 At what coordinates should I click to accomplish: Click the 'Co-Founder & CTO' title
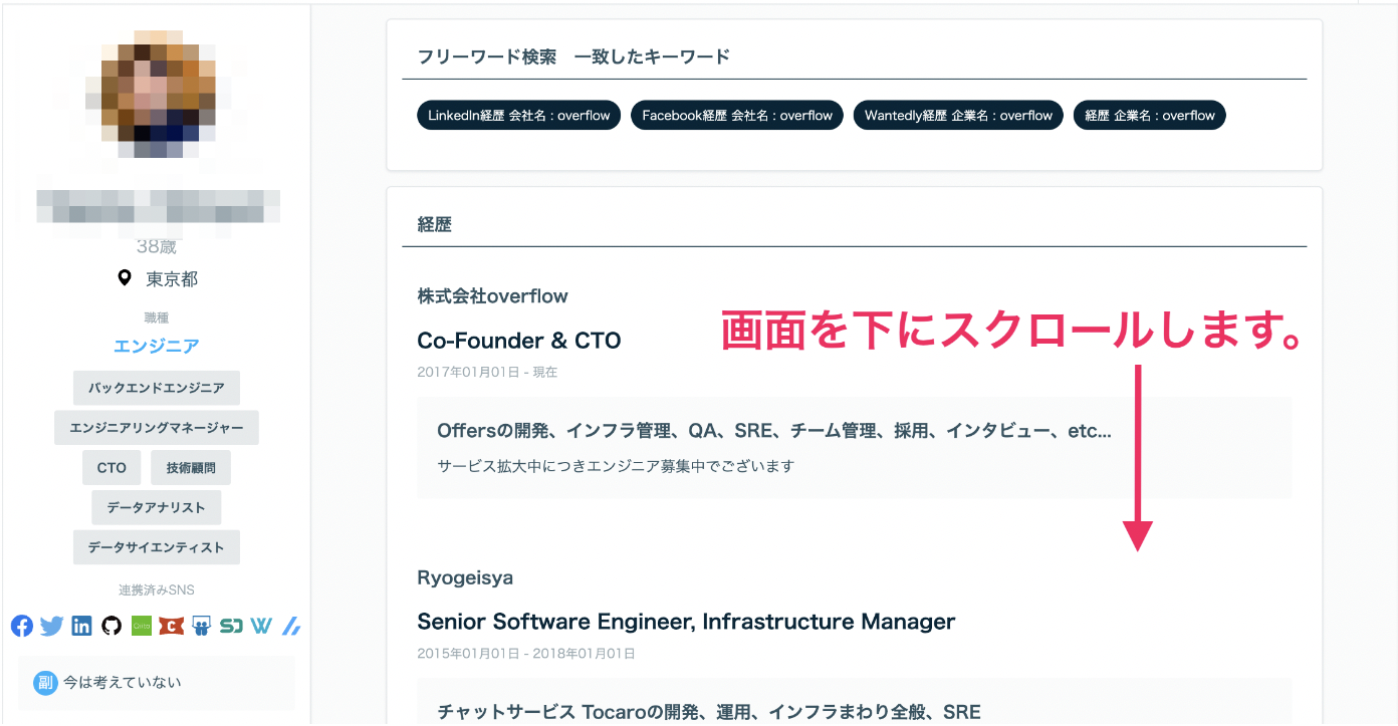pos(519,341)
